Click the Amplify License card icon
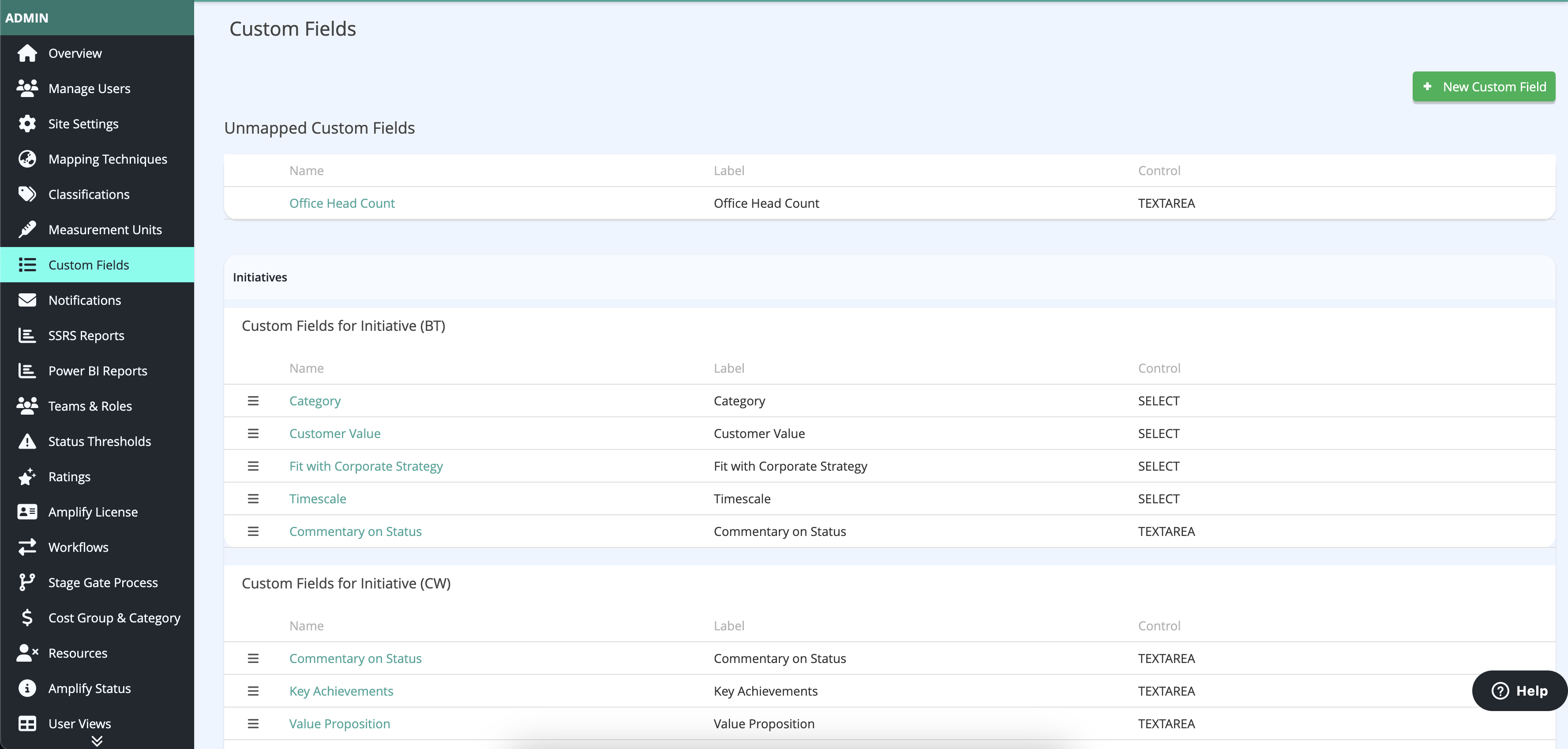The height and width of the screenshot is (749, 1568). (27, 512)
